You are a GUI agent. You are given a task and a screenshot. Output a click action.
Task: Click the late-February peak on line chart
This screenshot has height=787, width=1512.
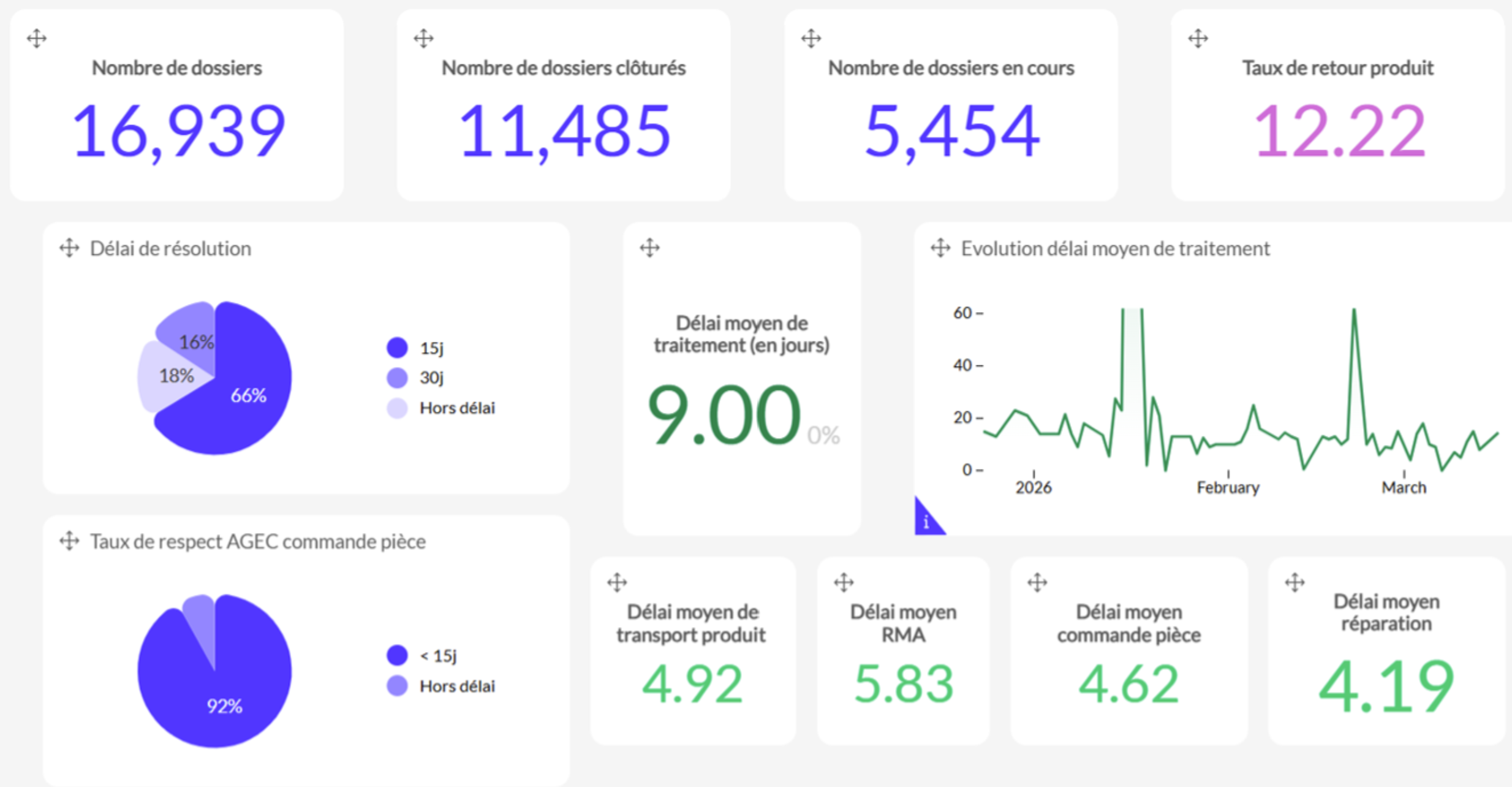(1354, 310)
